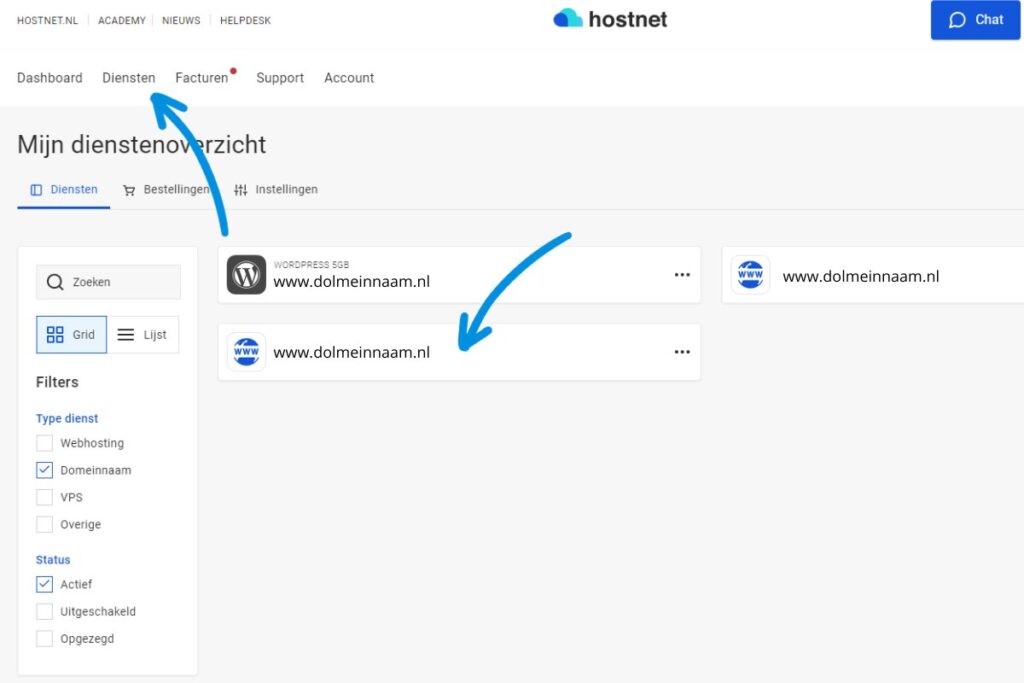Switch to Grid view
Viewport: 1024px width, 683px height.
(x=72, y=335)
